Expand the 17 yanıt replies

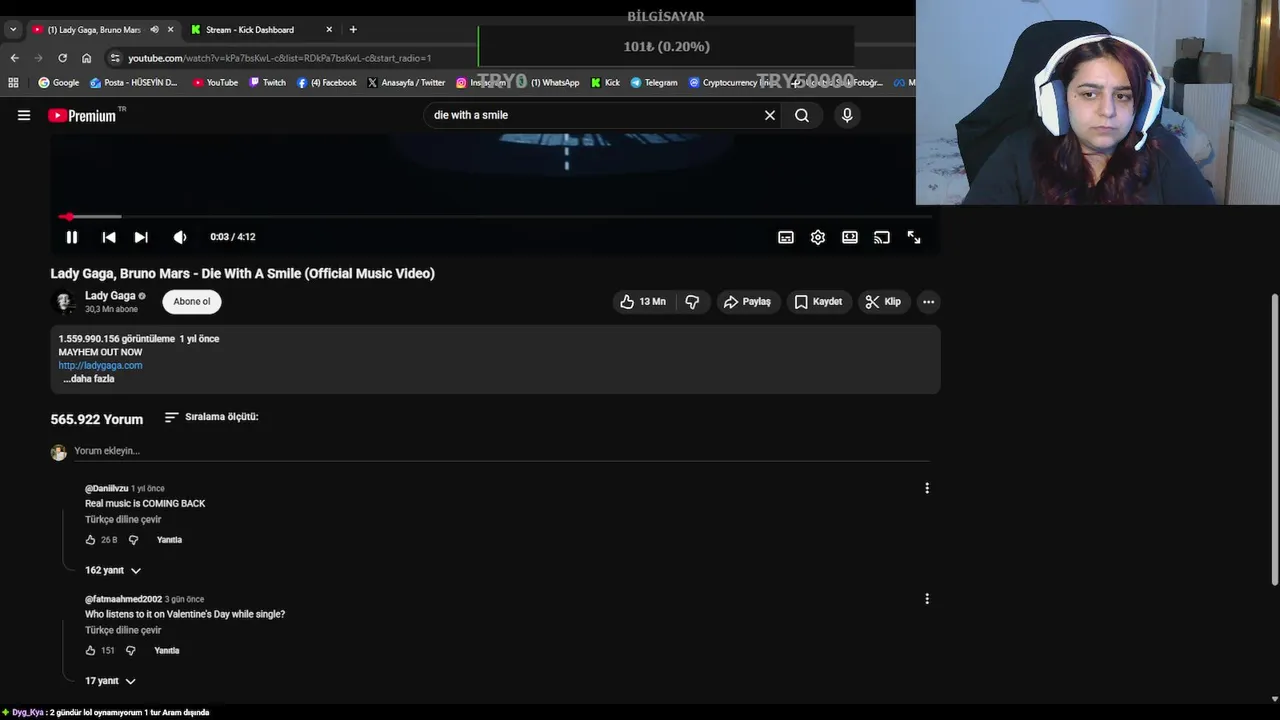[x=110, y=681]
